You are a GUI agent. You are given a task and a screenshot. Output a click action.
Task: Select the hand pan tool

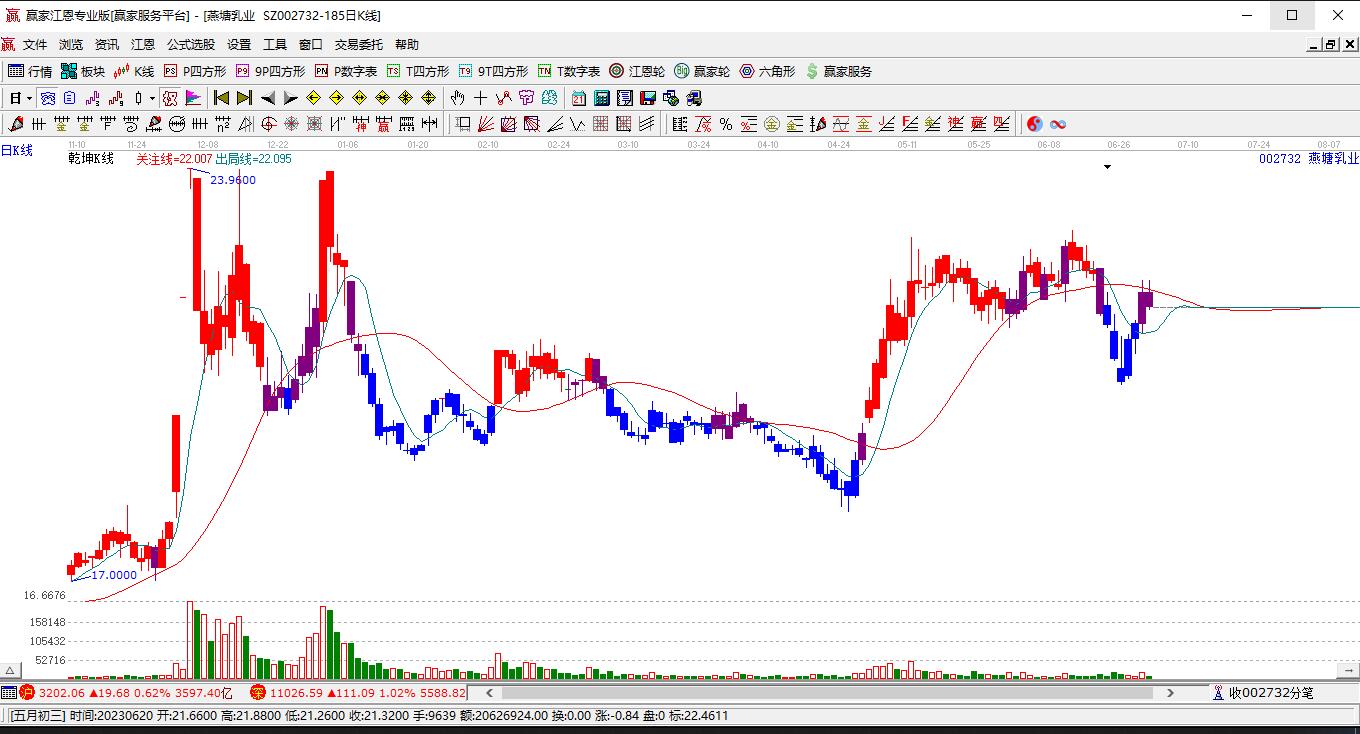pyautogui.click(x=458, y=98)
